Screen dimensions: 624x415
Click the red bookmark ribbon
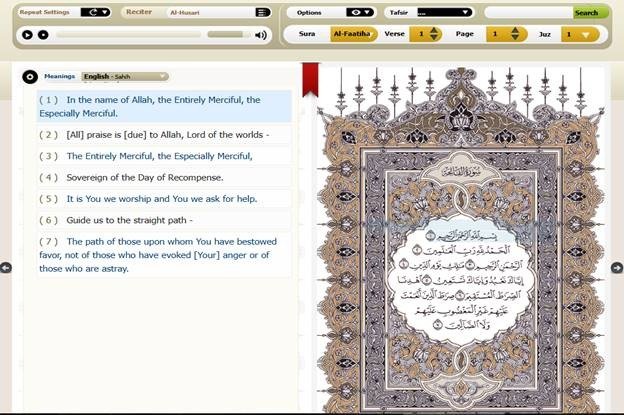(x=310, y=80)
